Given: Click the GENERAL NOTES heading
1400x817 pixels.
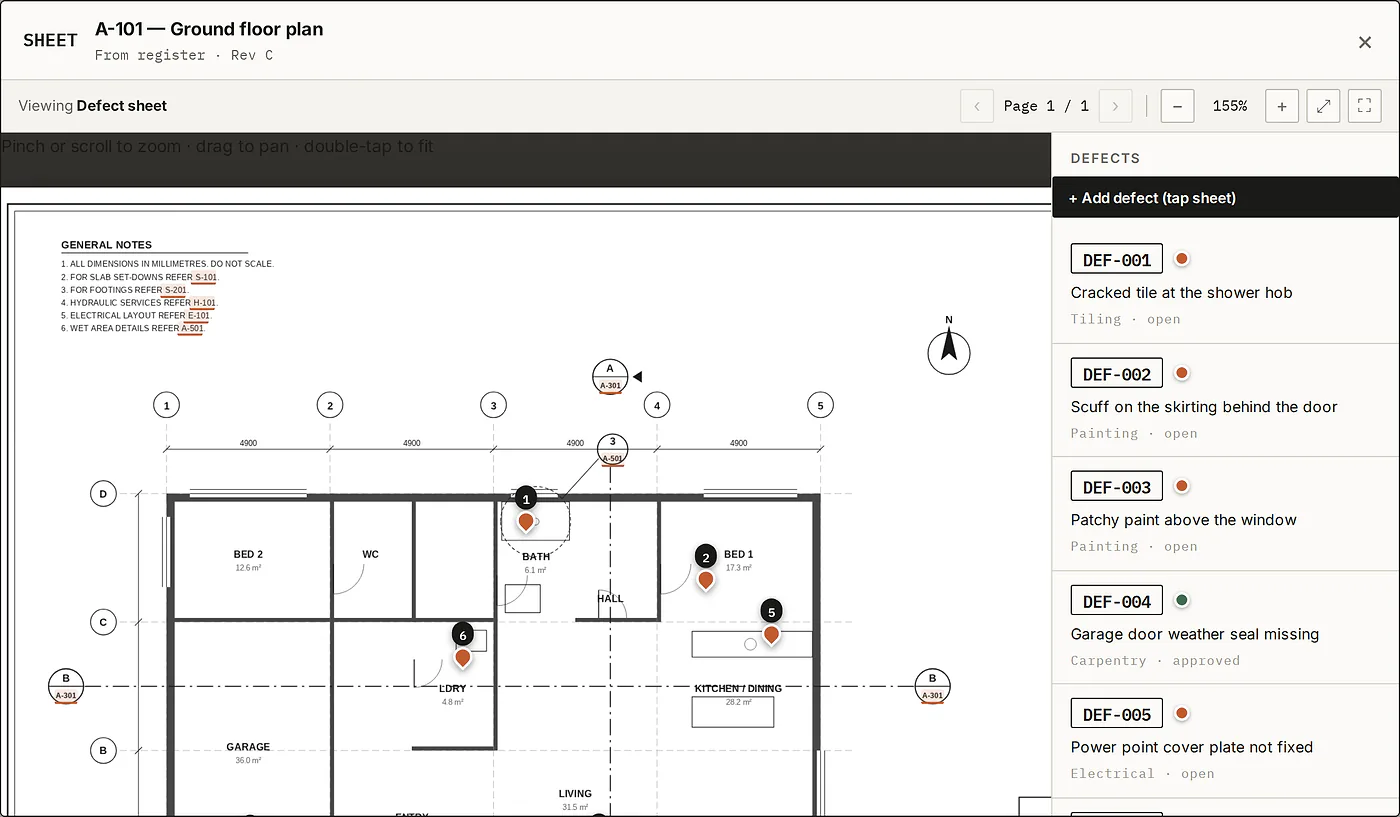Looking at the screenshot, I should (x=107, y=245).
